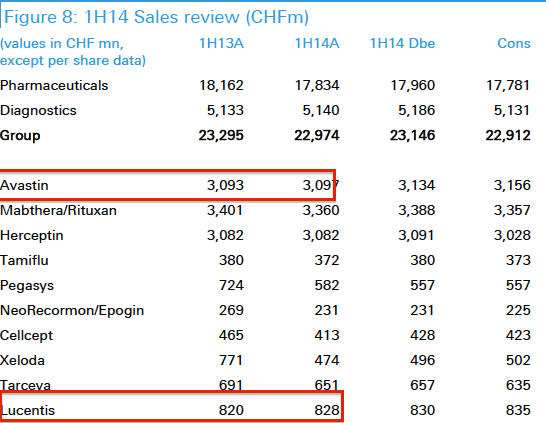Click Avastin 1H13A value 3,093
546x423 pixels.
225,186
